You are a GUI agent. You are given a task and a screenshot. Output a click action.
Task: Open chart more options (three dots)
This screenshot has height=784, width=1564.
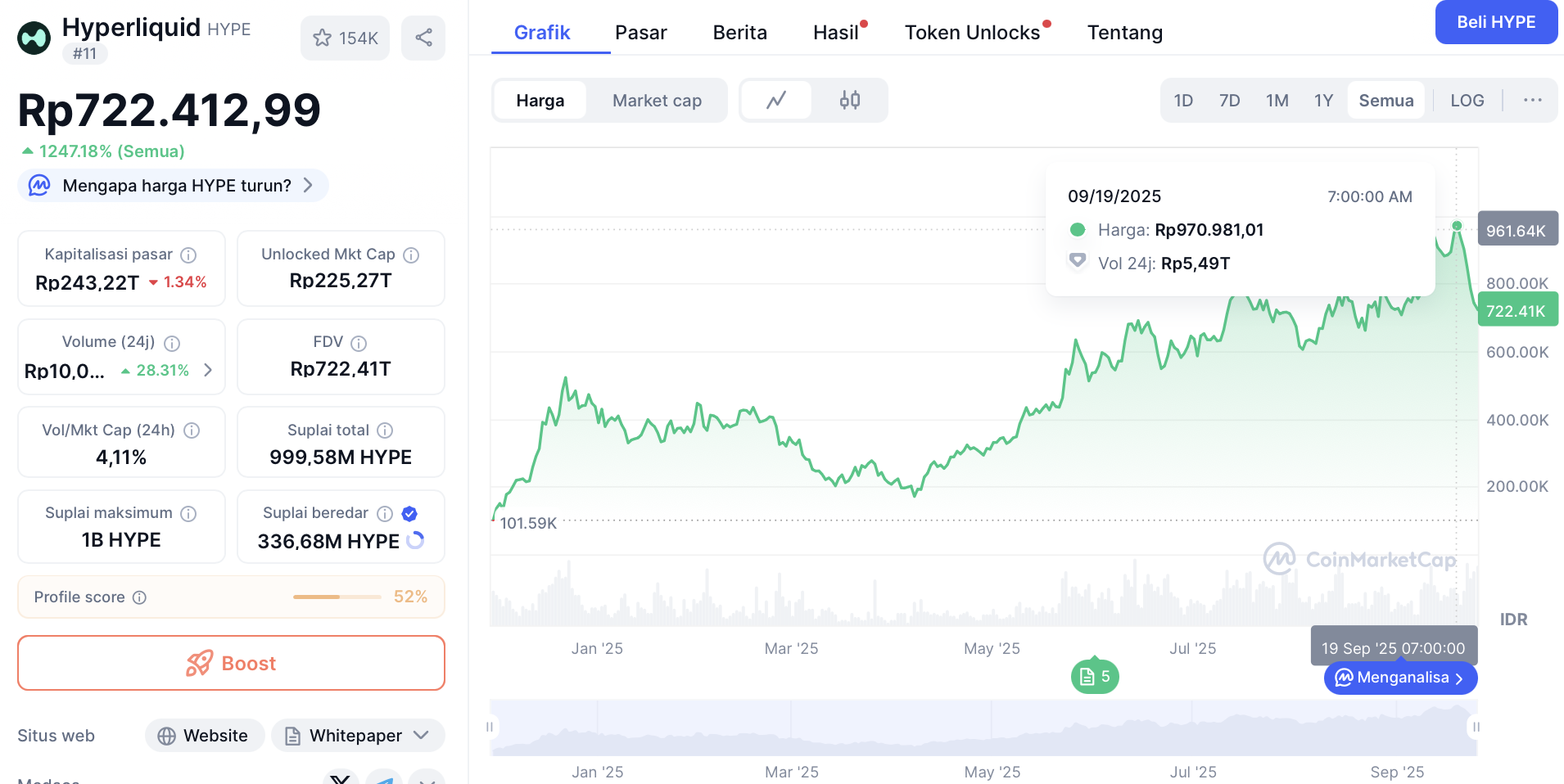(x=1533, y=100)
